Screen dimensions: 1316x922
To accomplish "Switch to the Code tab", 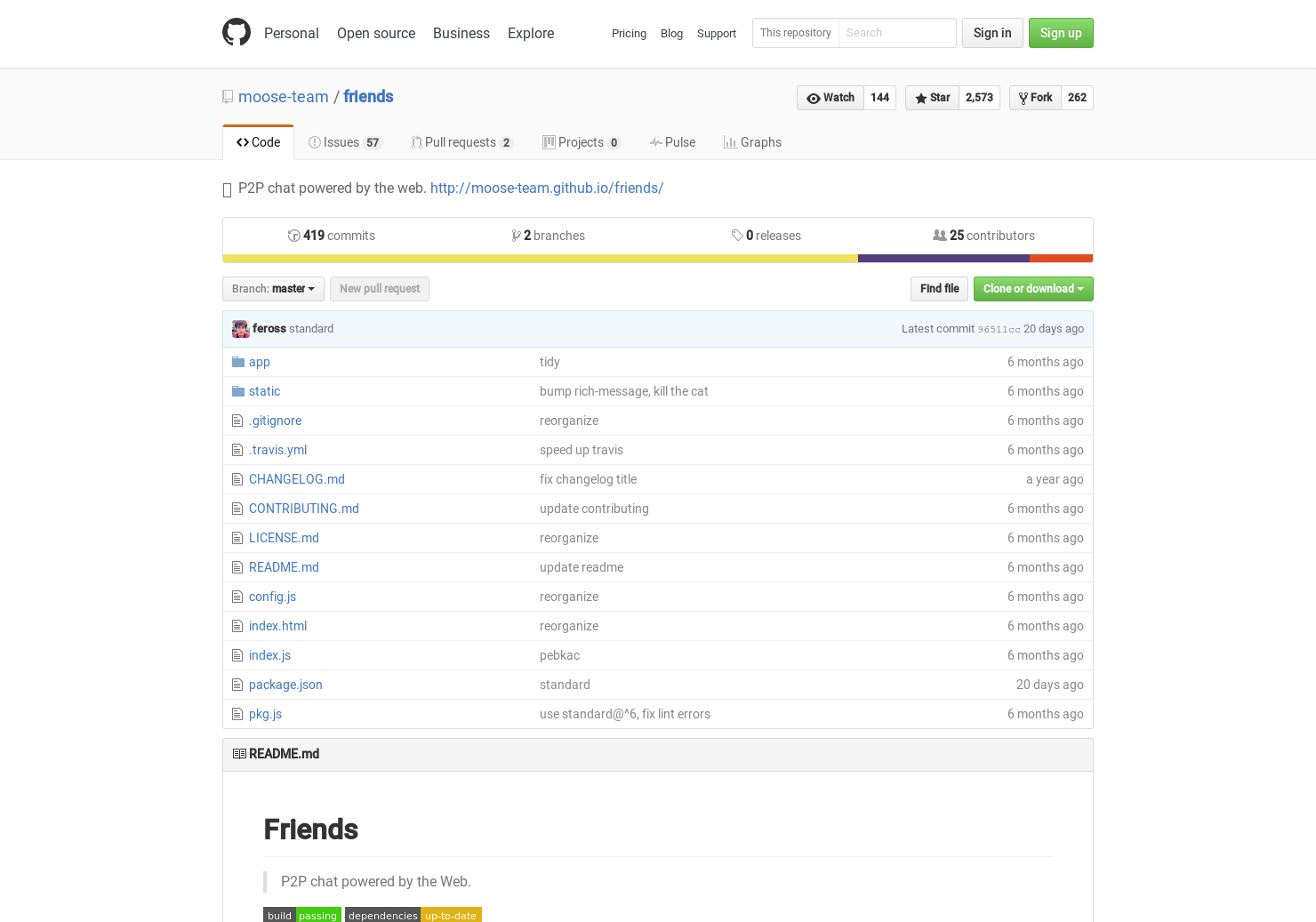I will tap(258, 142).
